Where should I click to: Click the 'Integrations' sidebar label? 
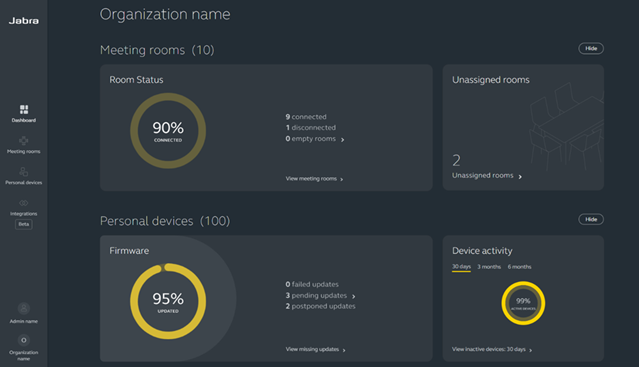point(24,213)
